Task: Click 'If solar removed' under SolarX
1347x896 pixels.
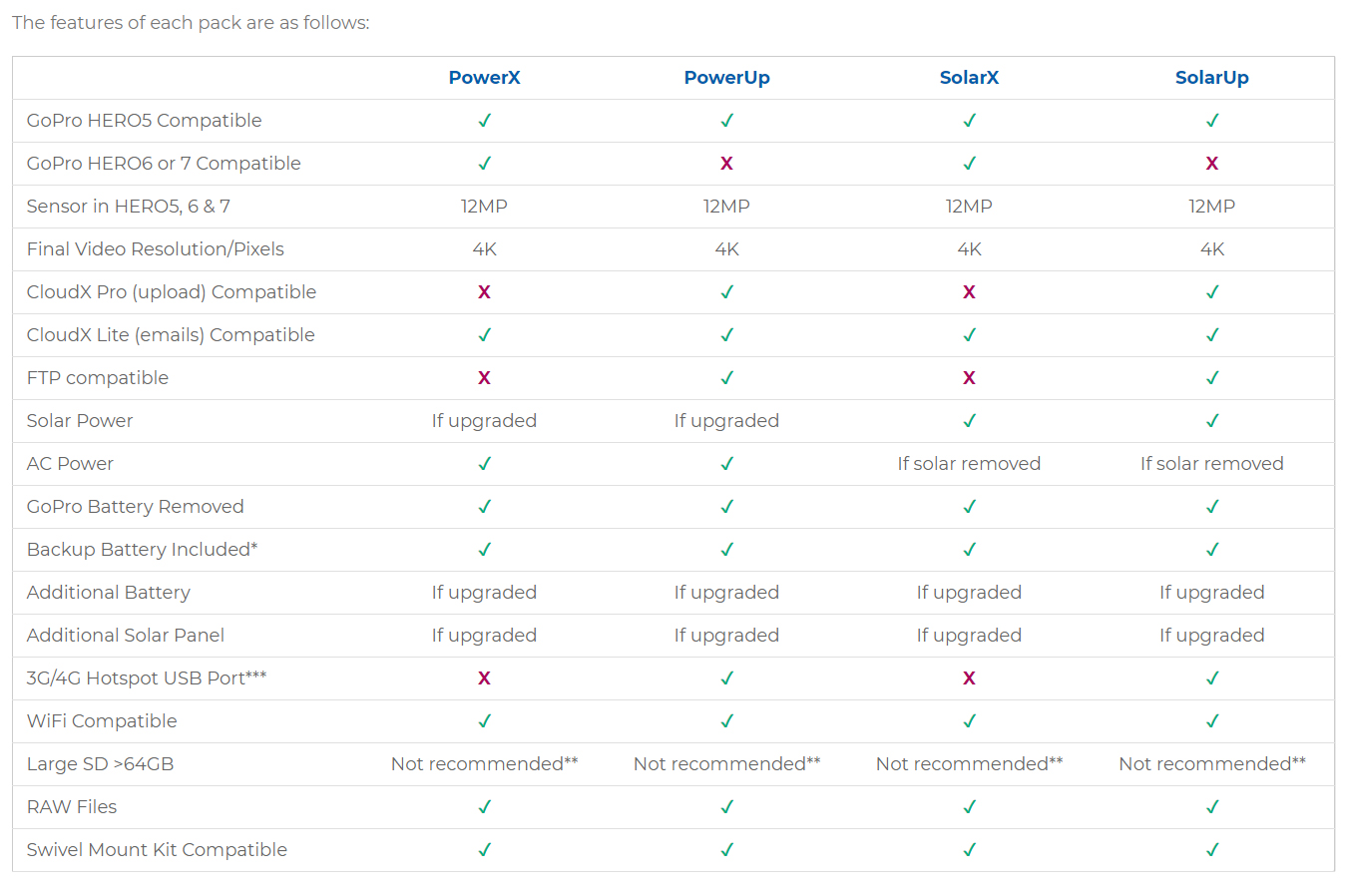Action: pyautogui.click(x=969, y=464)
